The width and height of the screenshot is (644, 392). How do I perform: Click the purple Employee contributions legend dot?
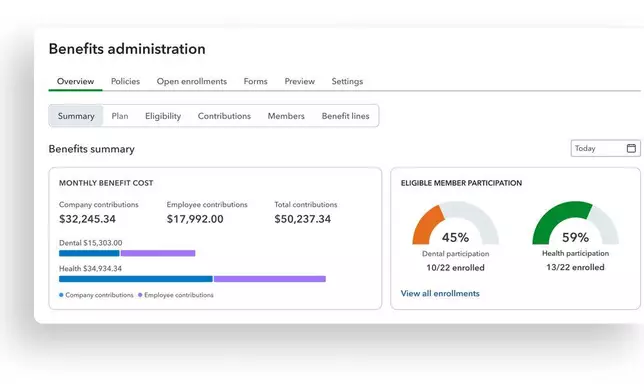140,295
